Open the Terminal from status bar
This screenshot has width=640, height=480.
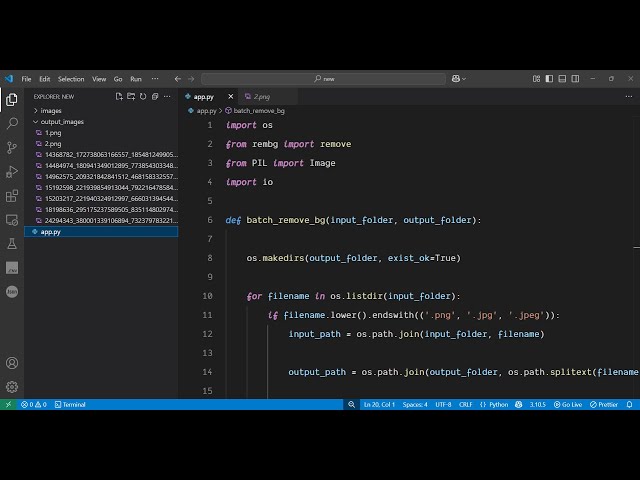coord(70,404)
